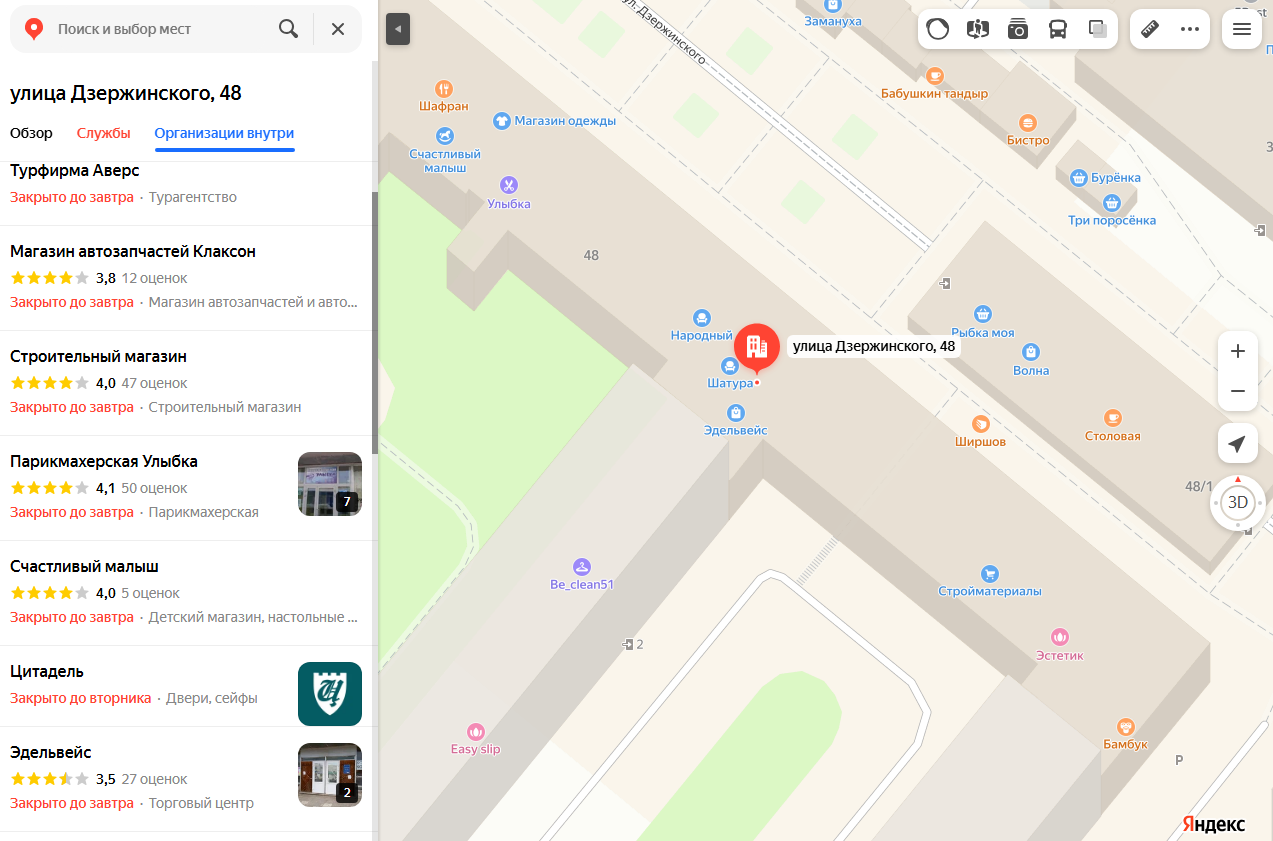
Task: Click Улыбка scissors icon on map
Action: pos(509,185)
